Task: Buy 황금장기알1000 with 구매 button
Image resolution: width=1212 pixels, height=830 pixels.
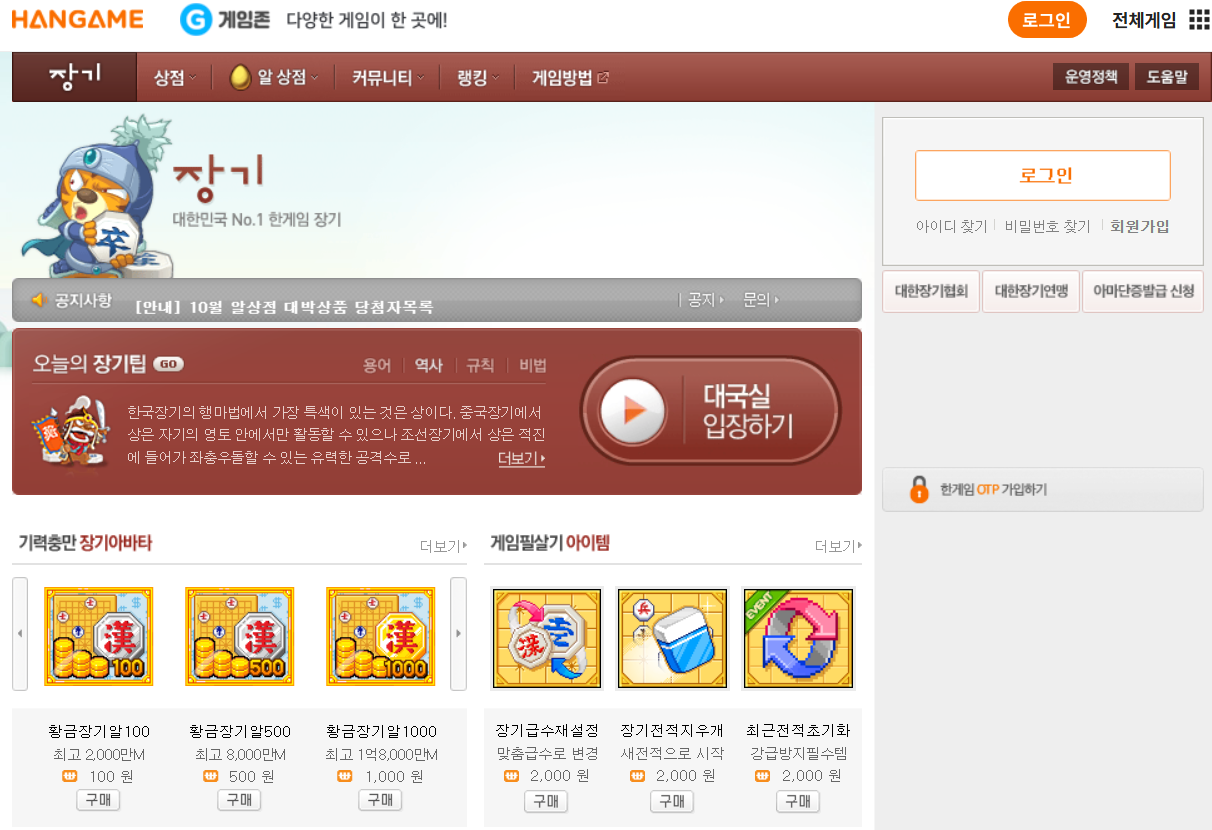Action: point(380,800)
